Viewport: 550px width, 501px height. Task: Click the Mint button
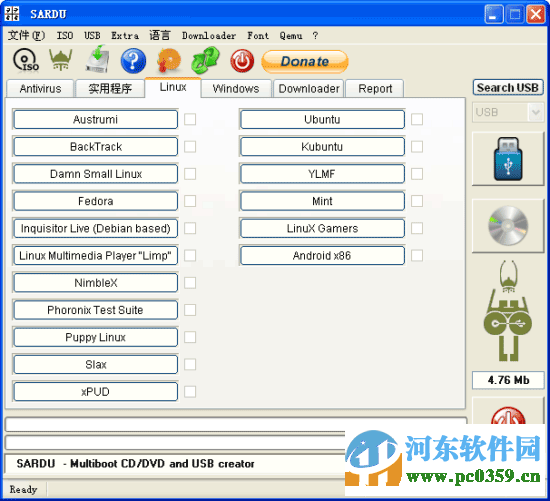(322, 201)
